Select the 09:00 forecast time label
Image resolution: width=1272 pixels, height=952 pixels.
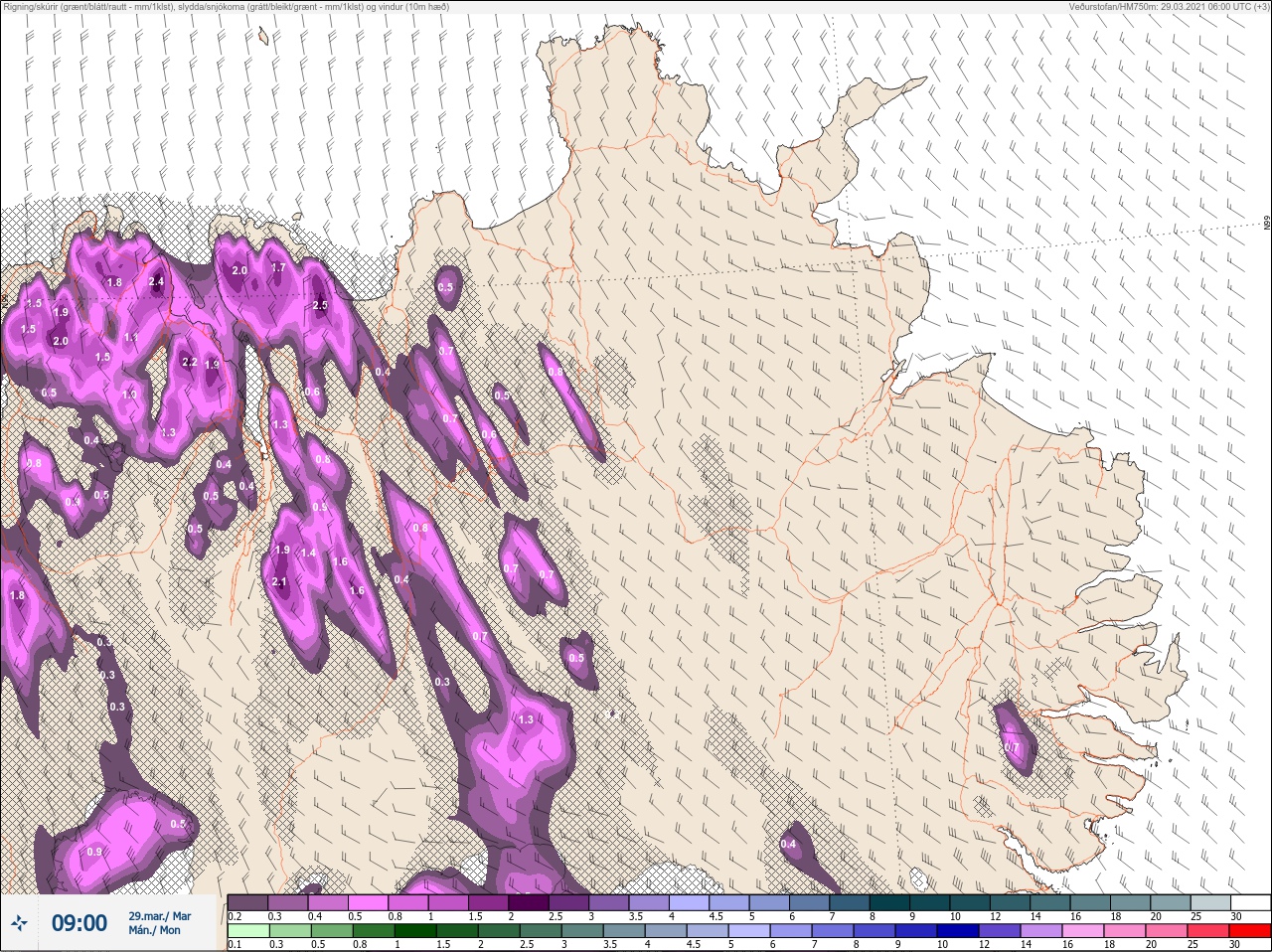[79, 923]
